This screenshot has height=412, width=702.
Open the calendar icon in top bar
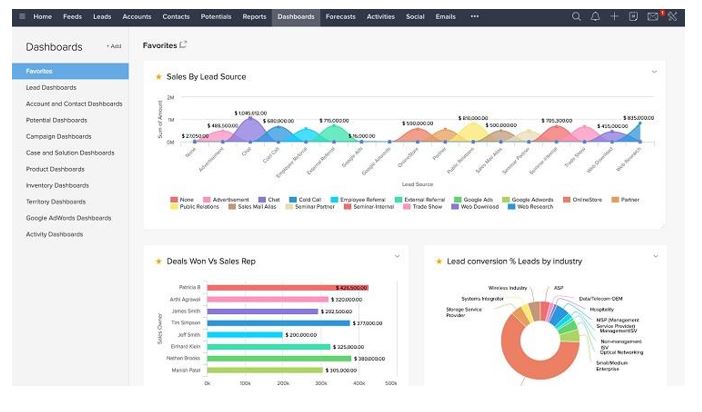[x=633, y=17]
